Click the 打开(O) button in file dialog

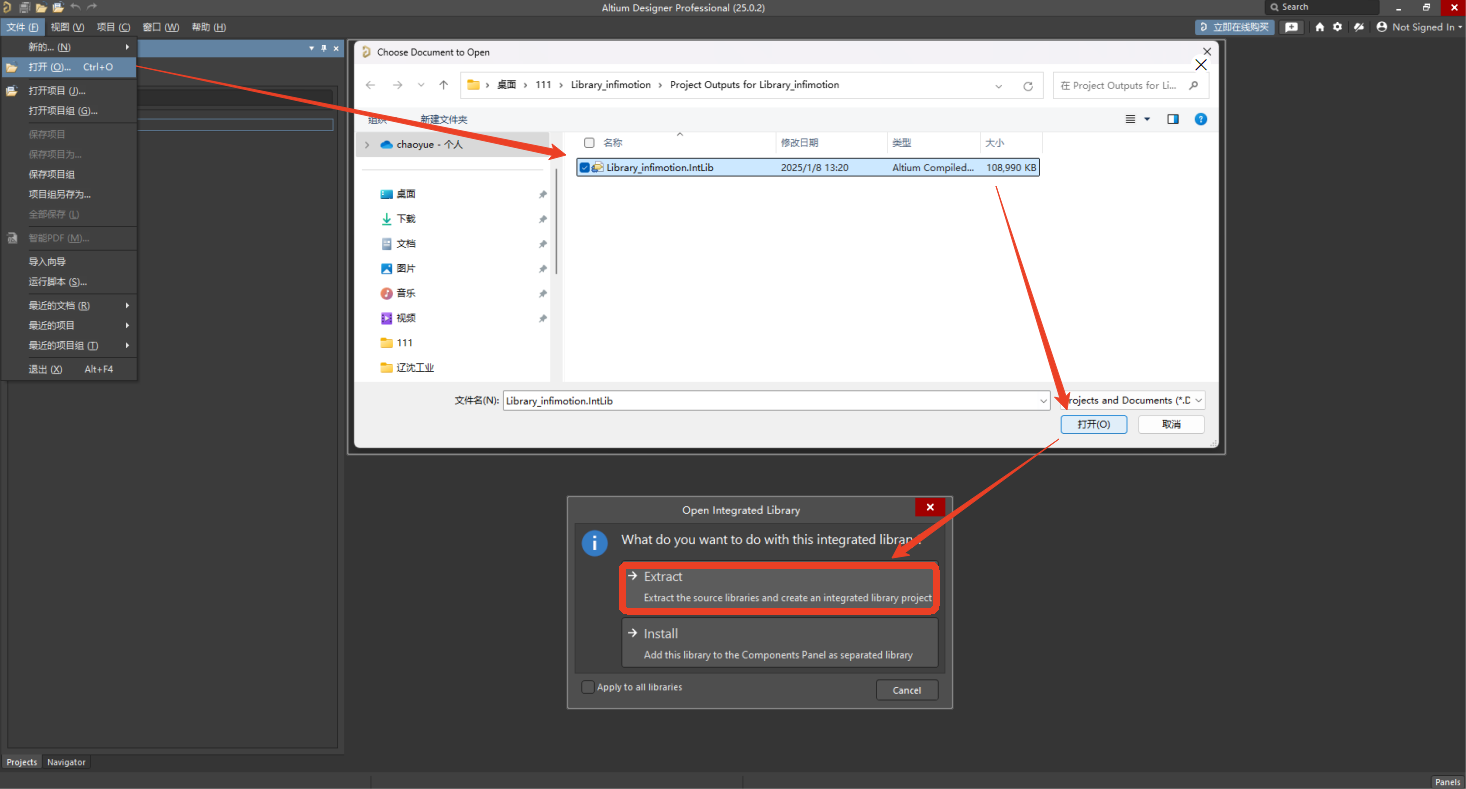(x=1094, y=424)
